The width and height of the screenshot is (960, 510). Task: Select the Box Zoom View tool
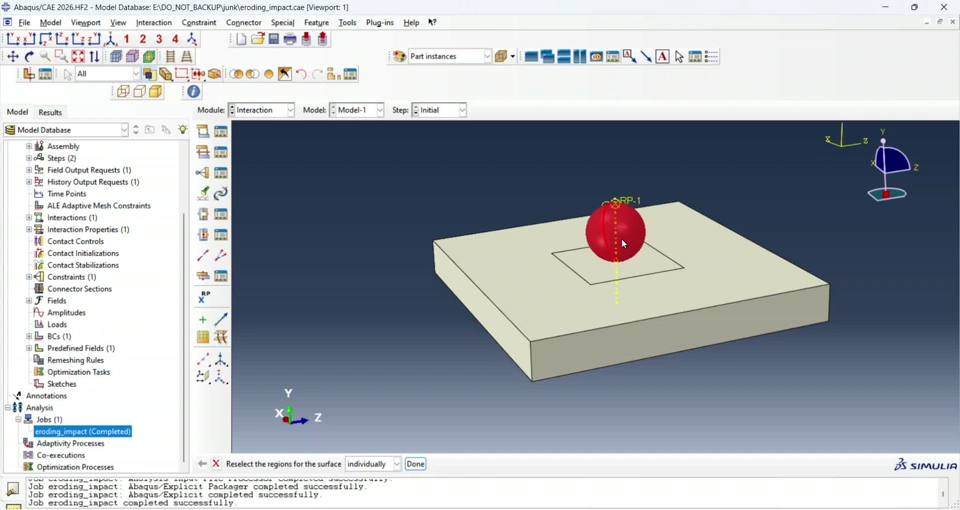(x=61, y=56)
